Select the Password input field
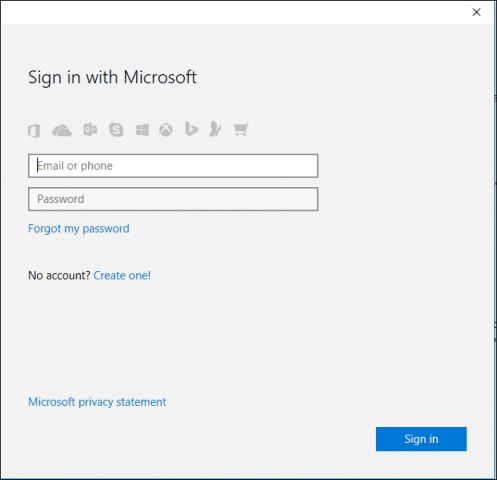The height and width of the screenshot is (480, 497). 173,199
